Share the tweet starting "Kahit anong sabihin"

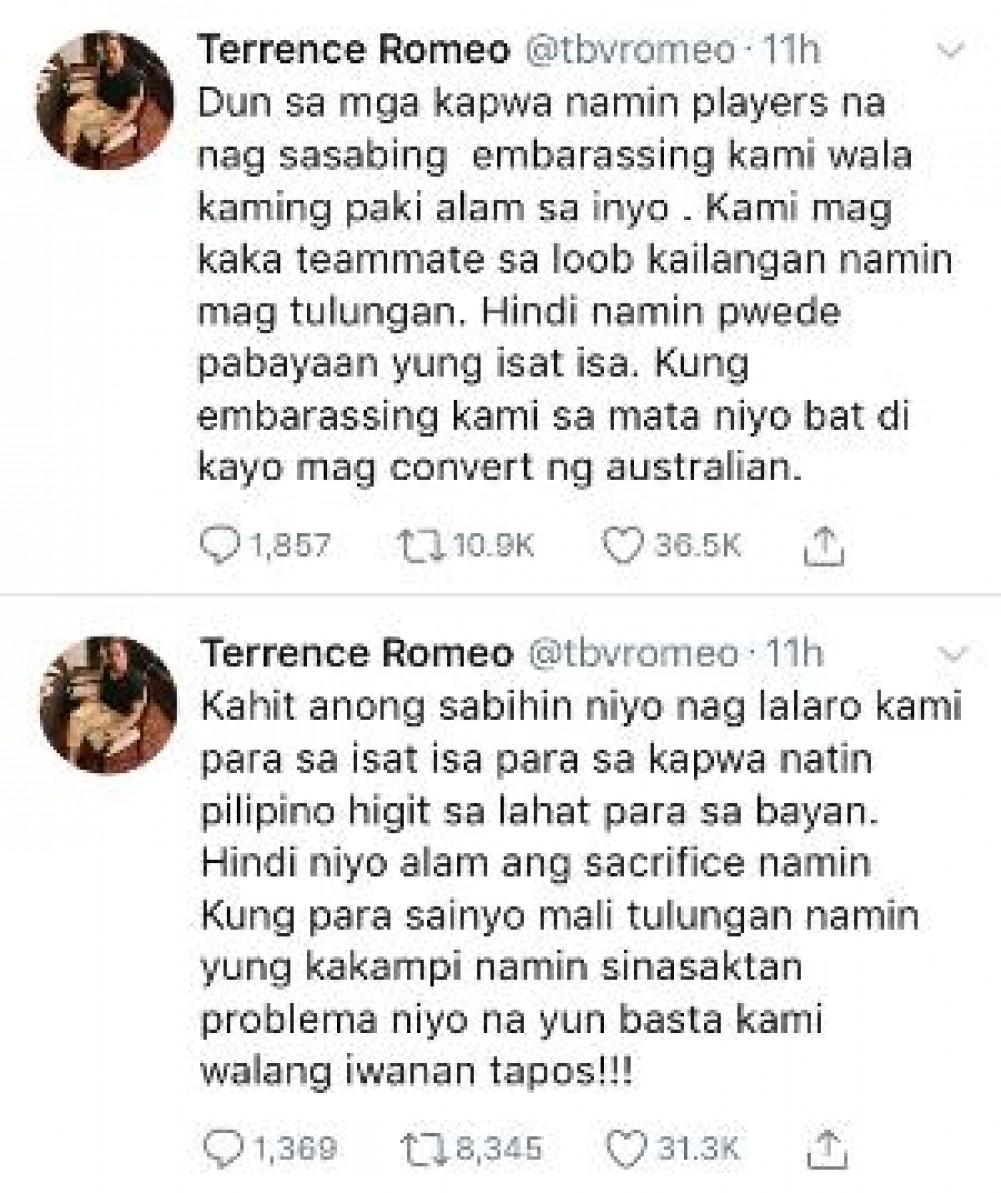(826, 1145)
